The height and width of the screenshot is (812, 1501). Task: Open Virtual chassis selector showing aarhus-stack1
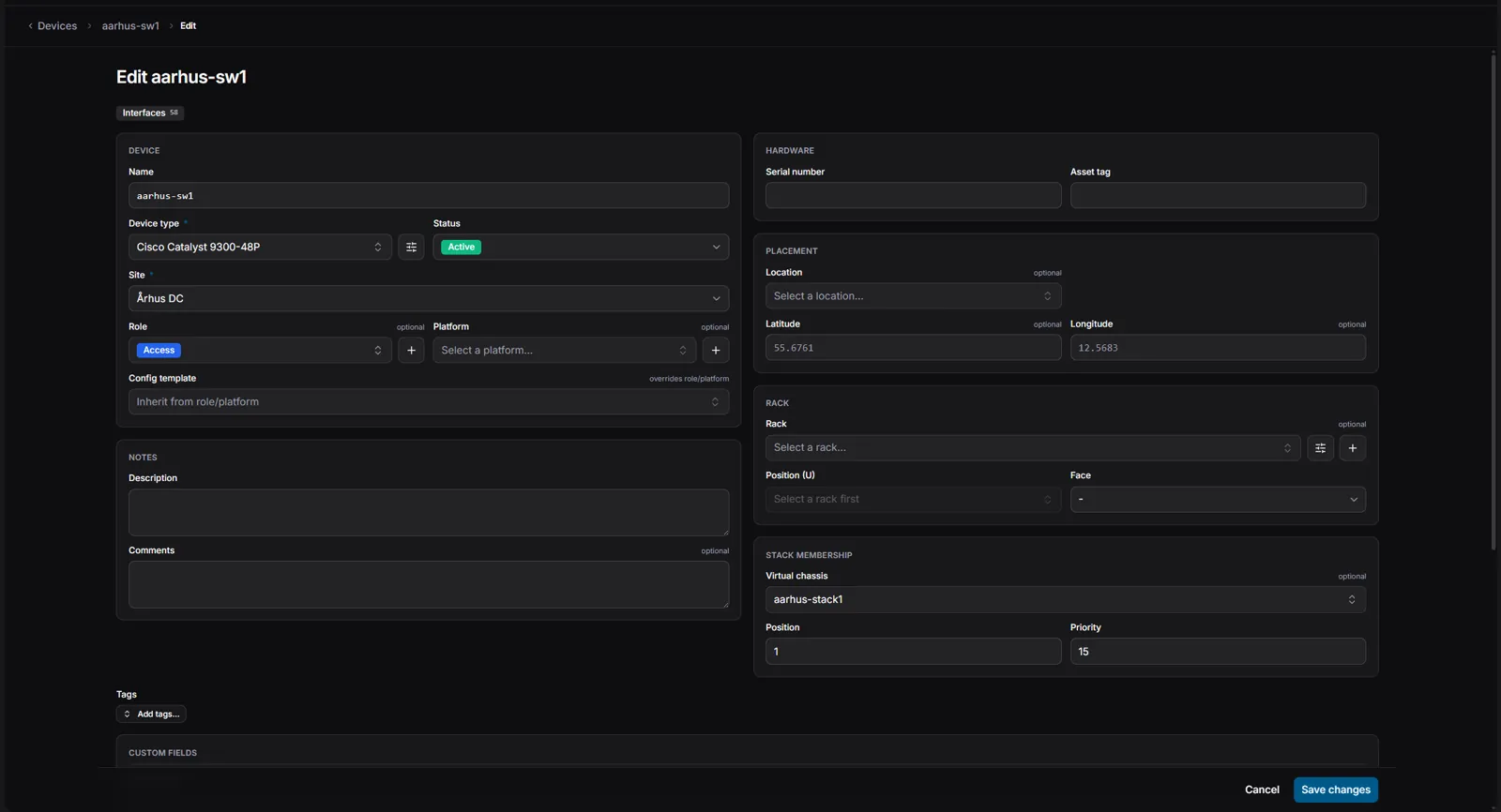pos(1066,599)
